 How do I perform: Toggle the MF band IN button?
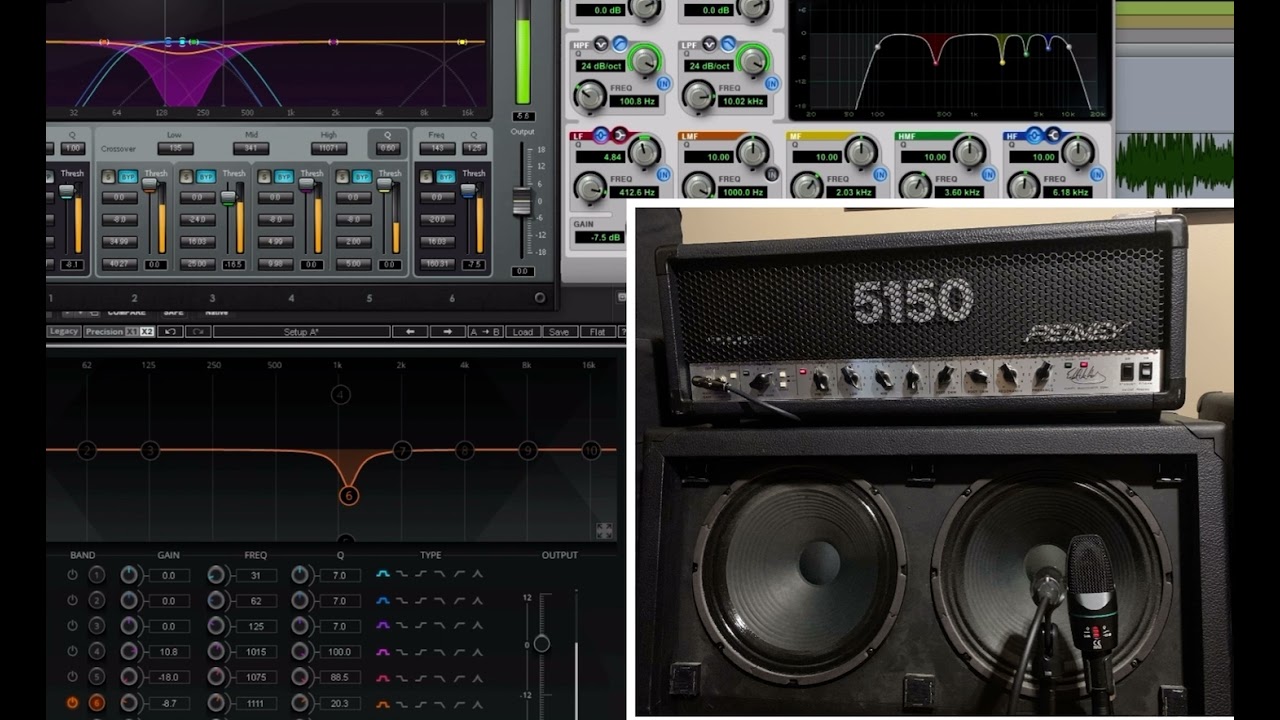[x=879, y=175]
